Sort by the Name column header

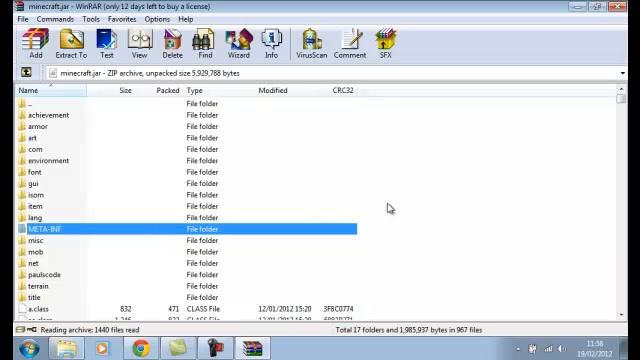[x=51, y=91]
